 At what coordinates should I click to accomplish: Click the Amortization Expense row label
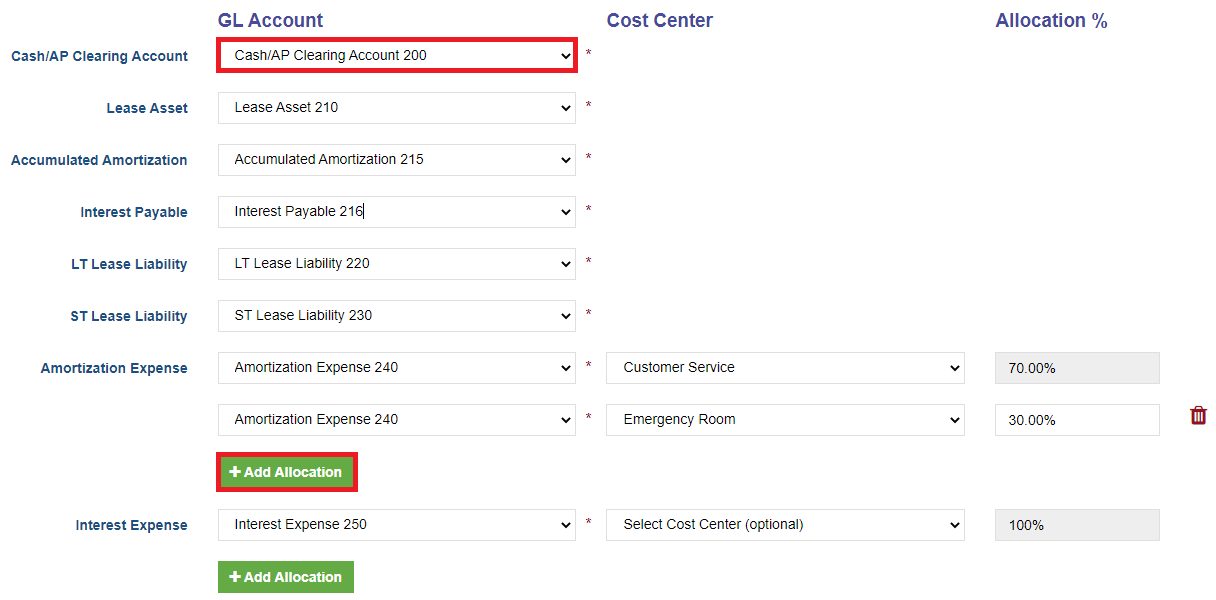(x=114, y=368)
